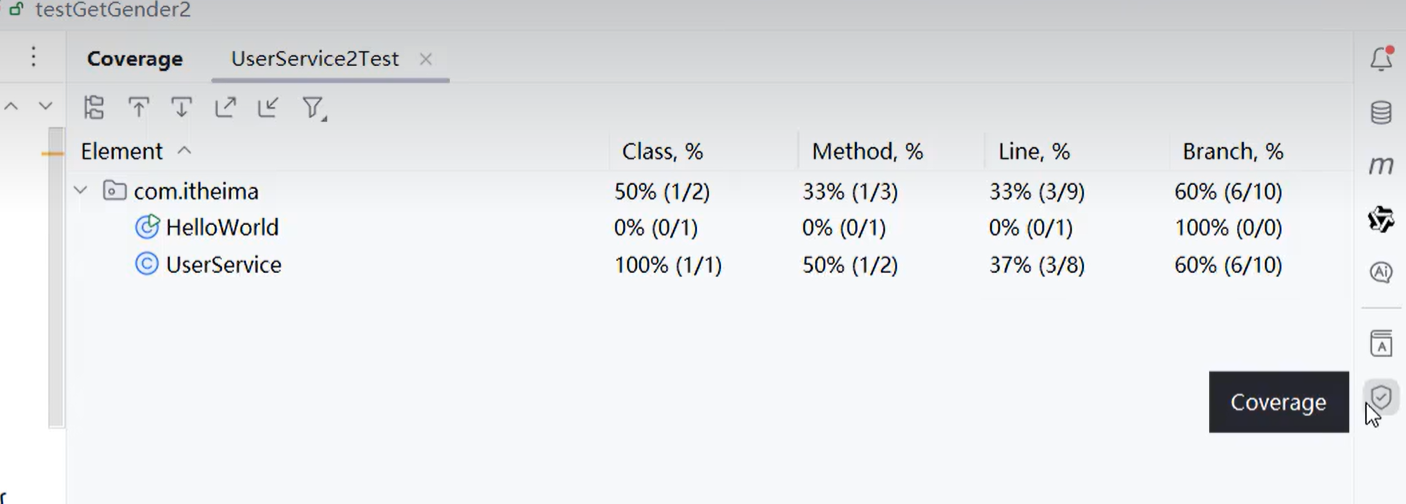The width and height of the screenshot is (1406, 504).
Task: Open the AI assistant sidebar icon
Action: [1381, 273]
